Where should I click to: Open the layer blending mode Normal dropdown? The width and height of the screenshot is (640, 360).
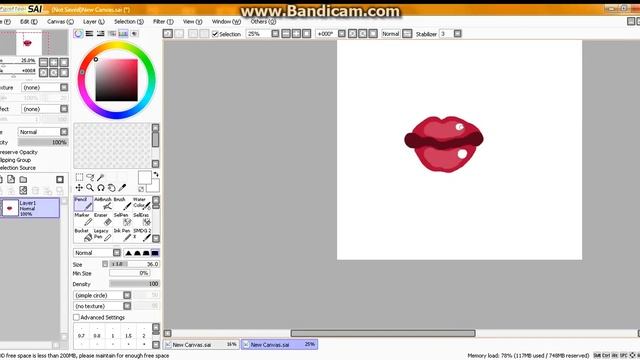point(64,132)
